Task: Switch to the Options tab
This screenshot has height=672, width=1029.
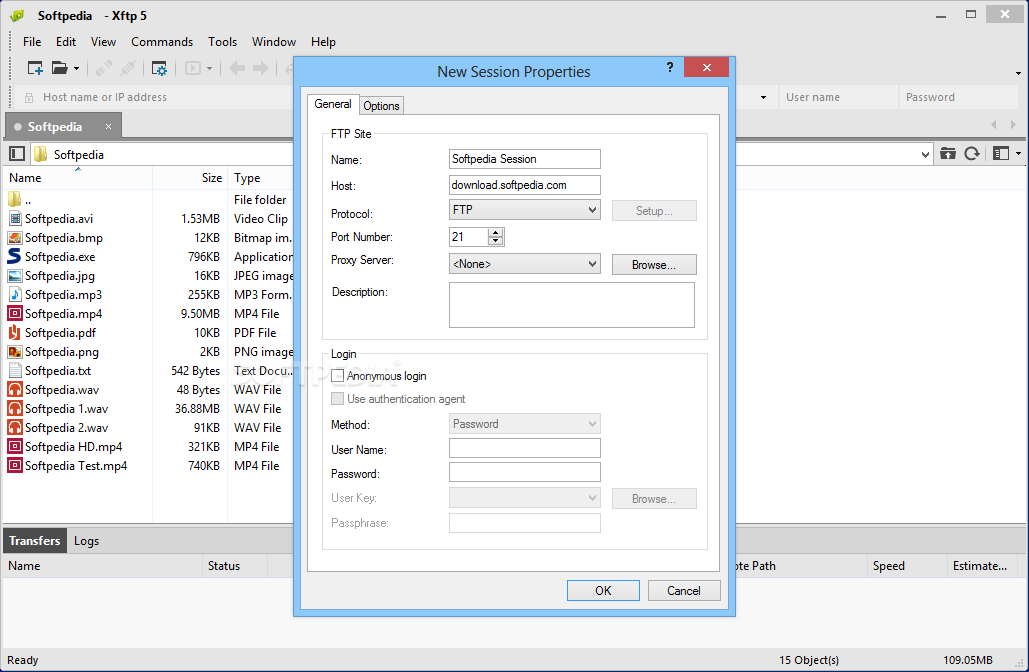Action: tap(381, 106)
